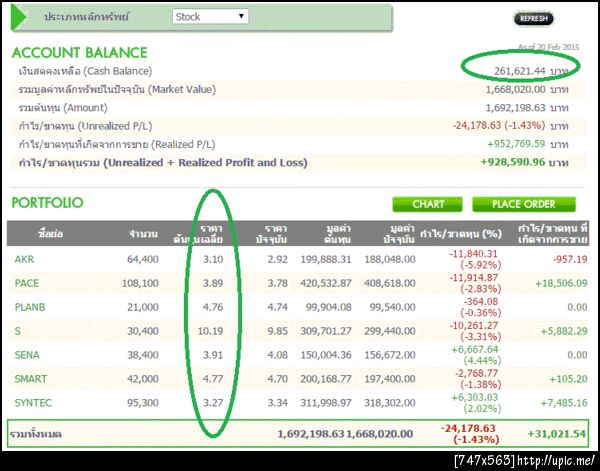Click AKR loss -11,840.31

coord(474,254)
